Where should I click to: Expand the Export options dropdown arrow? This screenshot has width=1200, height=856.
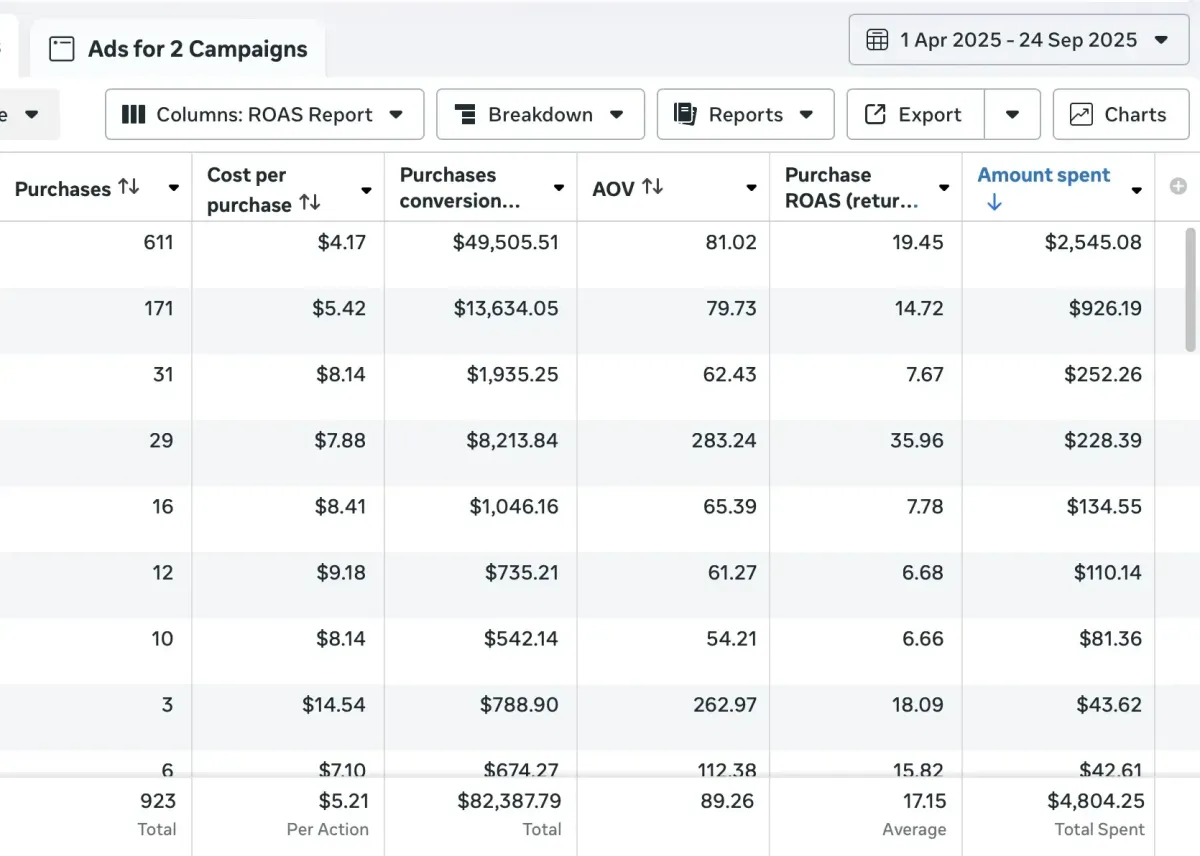coord(1012,115)
